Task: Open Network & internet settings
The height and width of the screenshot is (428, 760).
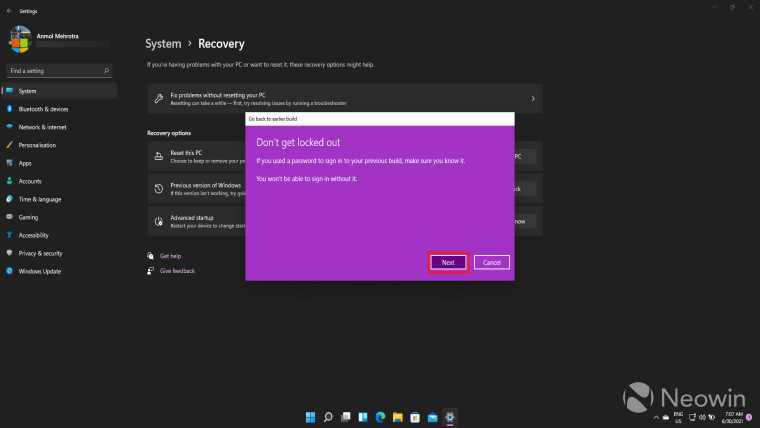Action: tap(60, 127)
